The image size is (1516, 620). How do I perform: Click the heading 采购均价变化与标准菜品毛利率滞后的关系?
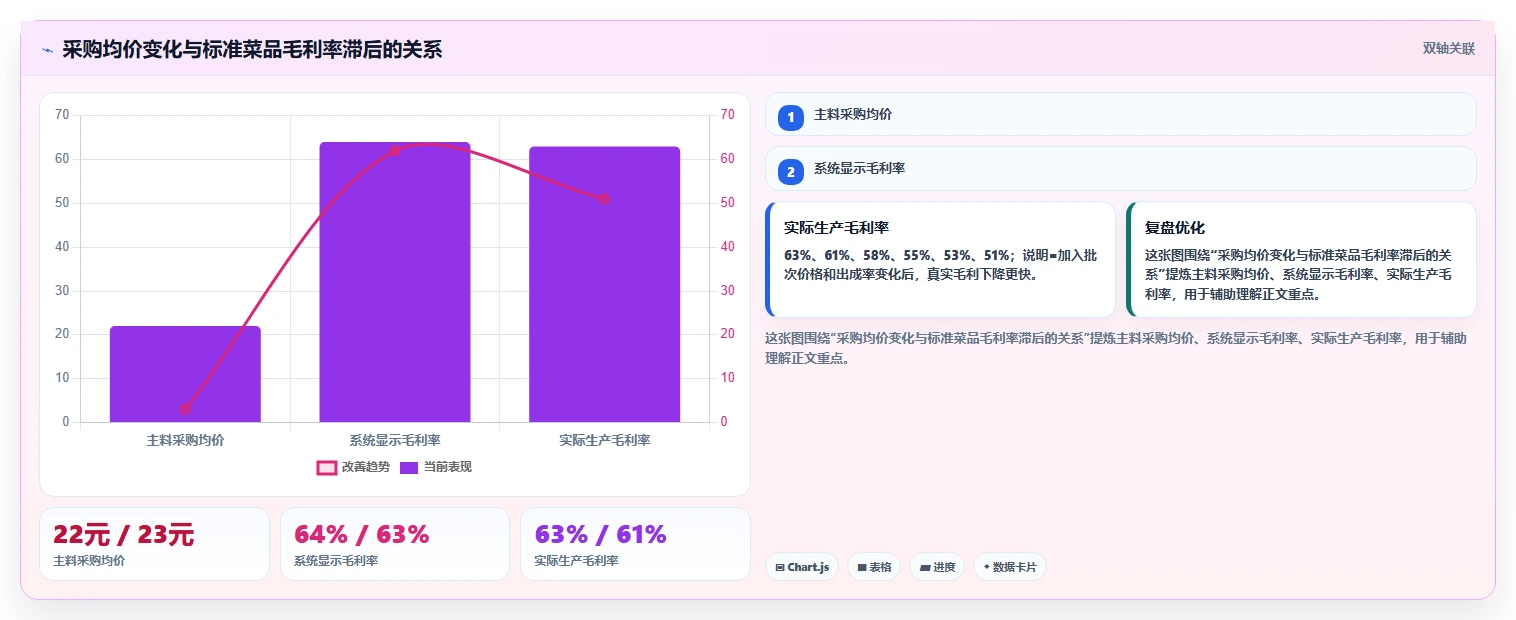(x=252, y=49)
